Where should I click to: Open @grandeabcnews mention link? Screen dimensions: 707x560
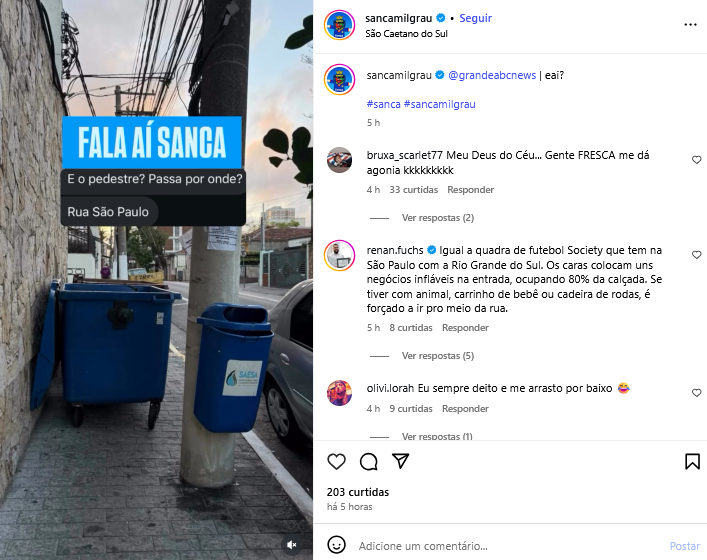pyautogui.click(x=492, y=75)
